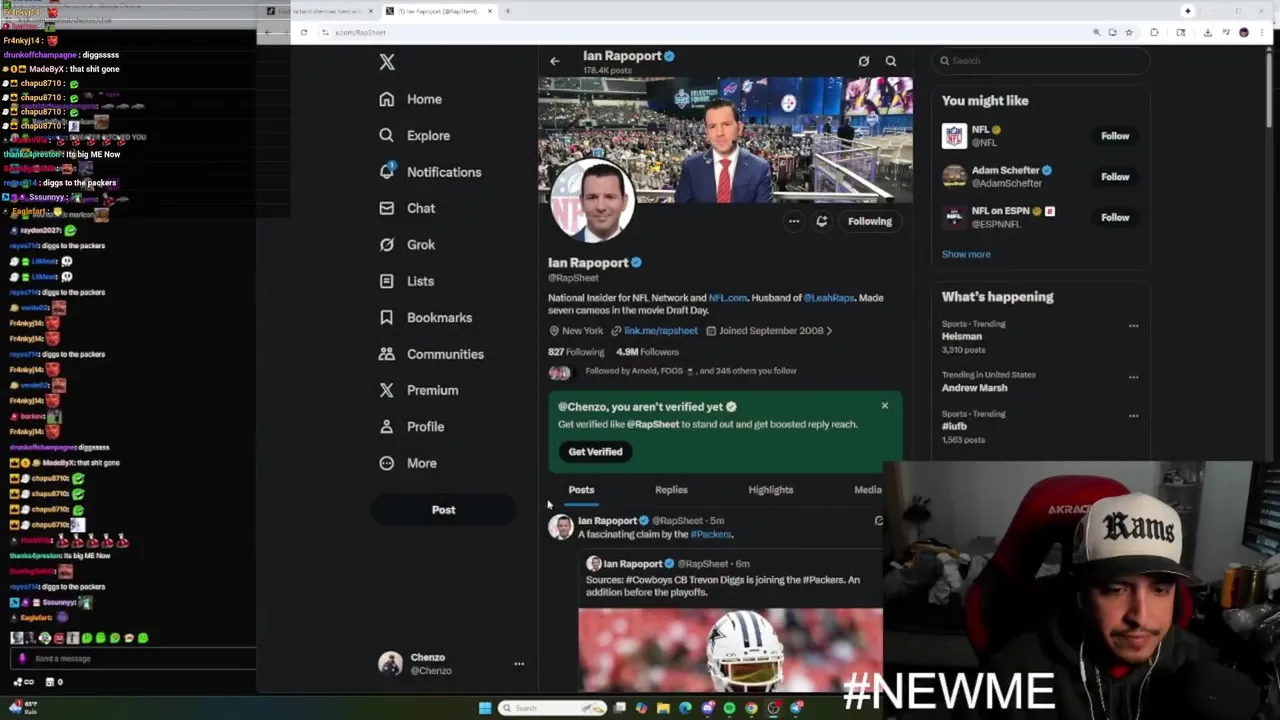Viewport: 1280px width, 720px height.
Task: Click the Post button
Action: [x=443, y=510]
